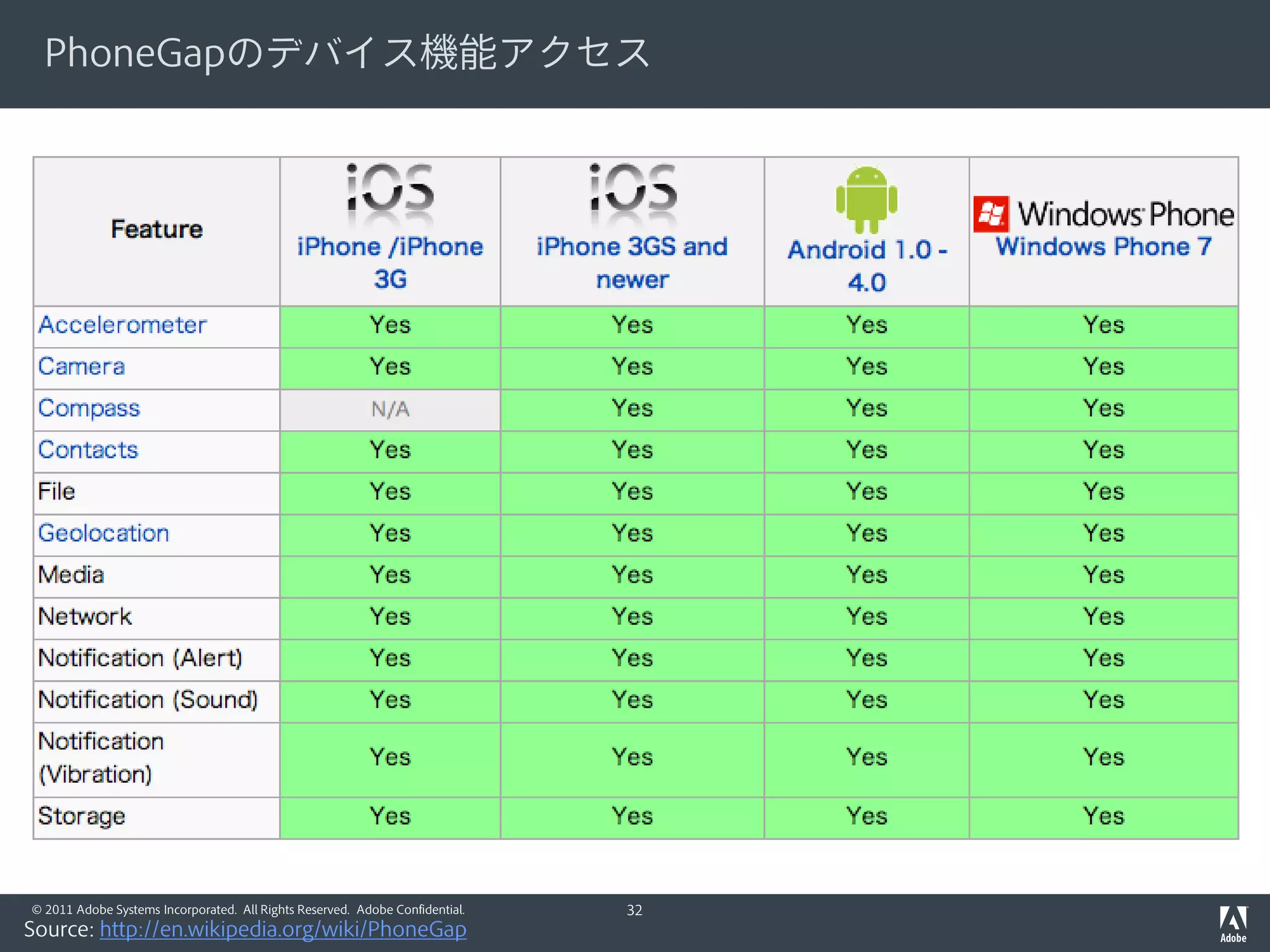The height and width of the screenshot is (952, 1270).
Task: Click the Windows Phone 7 header link
Action: [1104, 247]
